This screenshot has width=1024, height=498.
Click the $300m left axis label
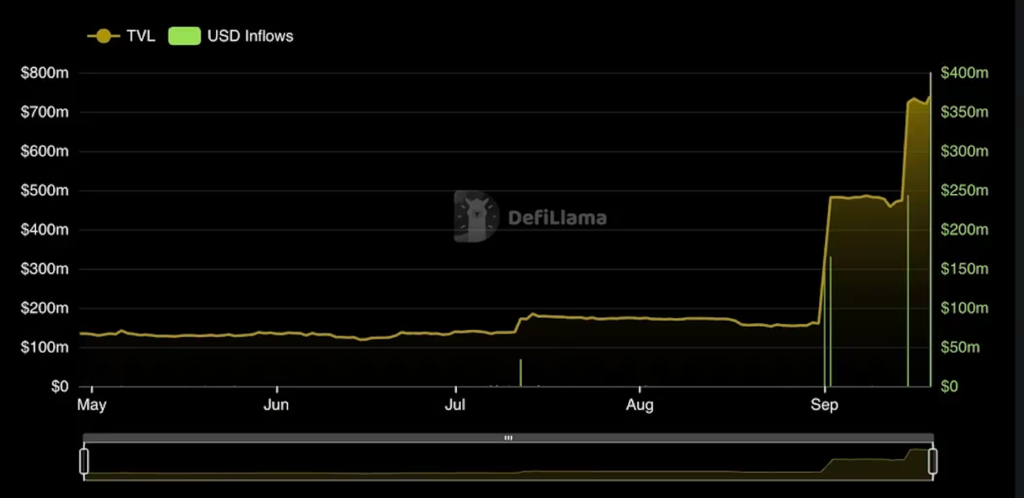[x=45, y=269]
